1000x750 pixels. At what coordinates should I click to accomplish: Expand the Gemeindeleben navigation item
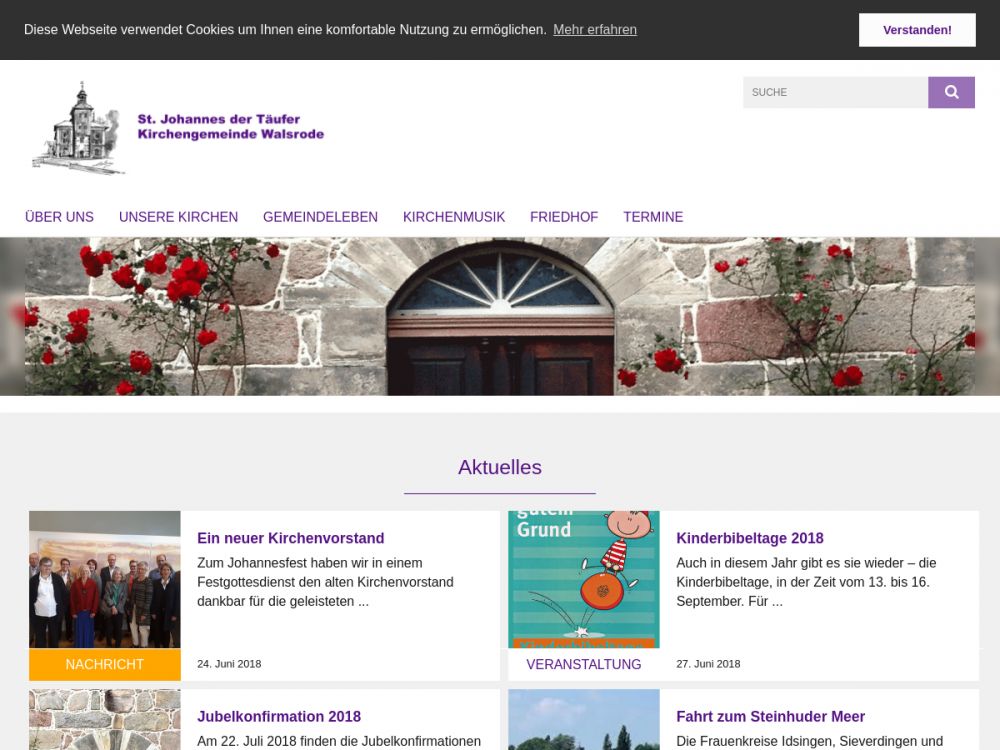pos(320,217)
